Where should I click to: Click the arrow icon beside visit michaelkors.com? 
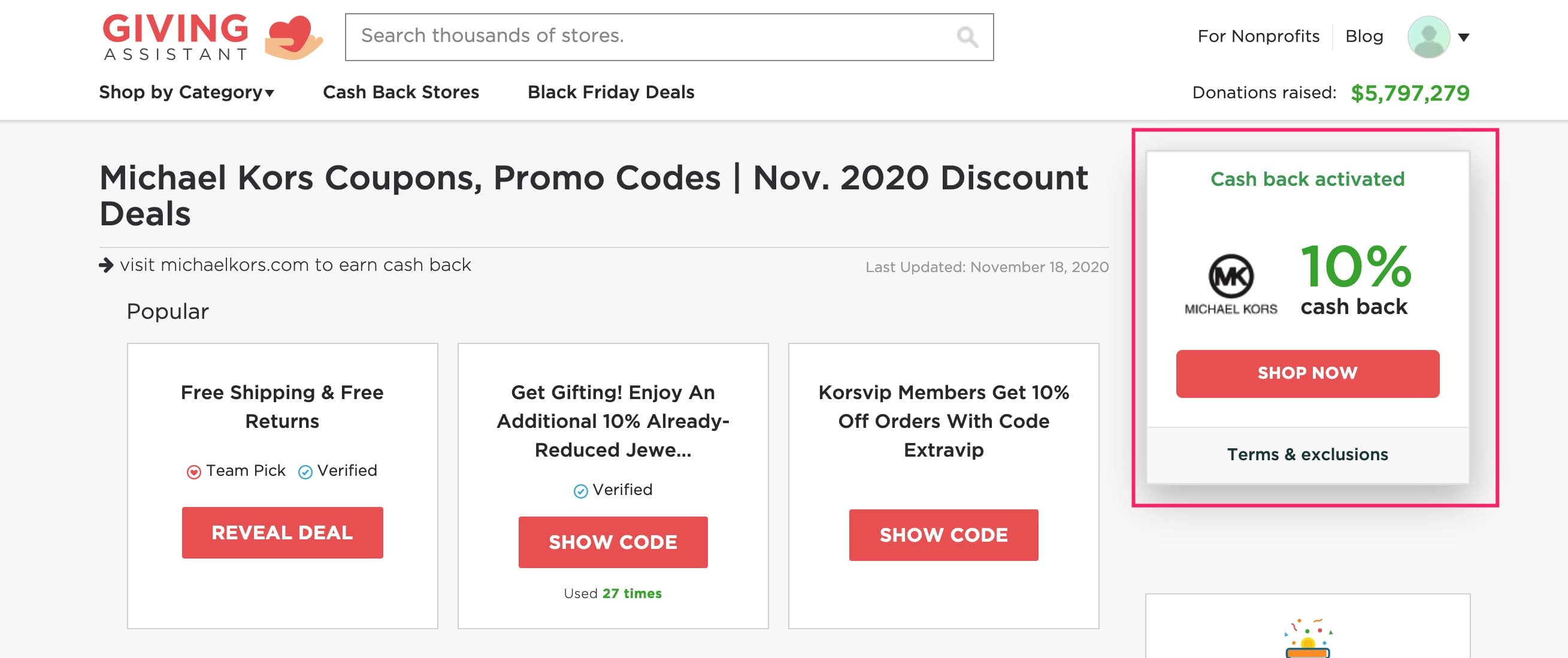(106, 265)
